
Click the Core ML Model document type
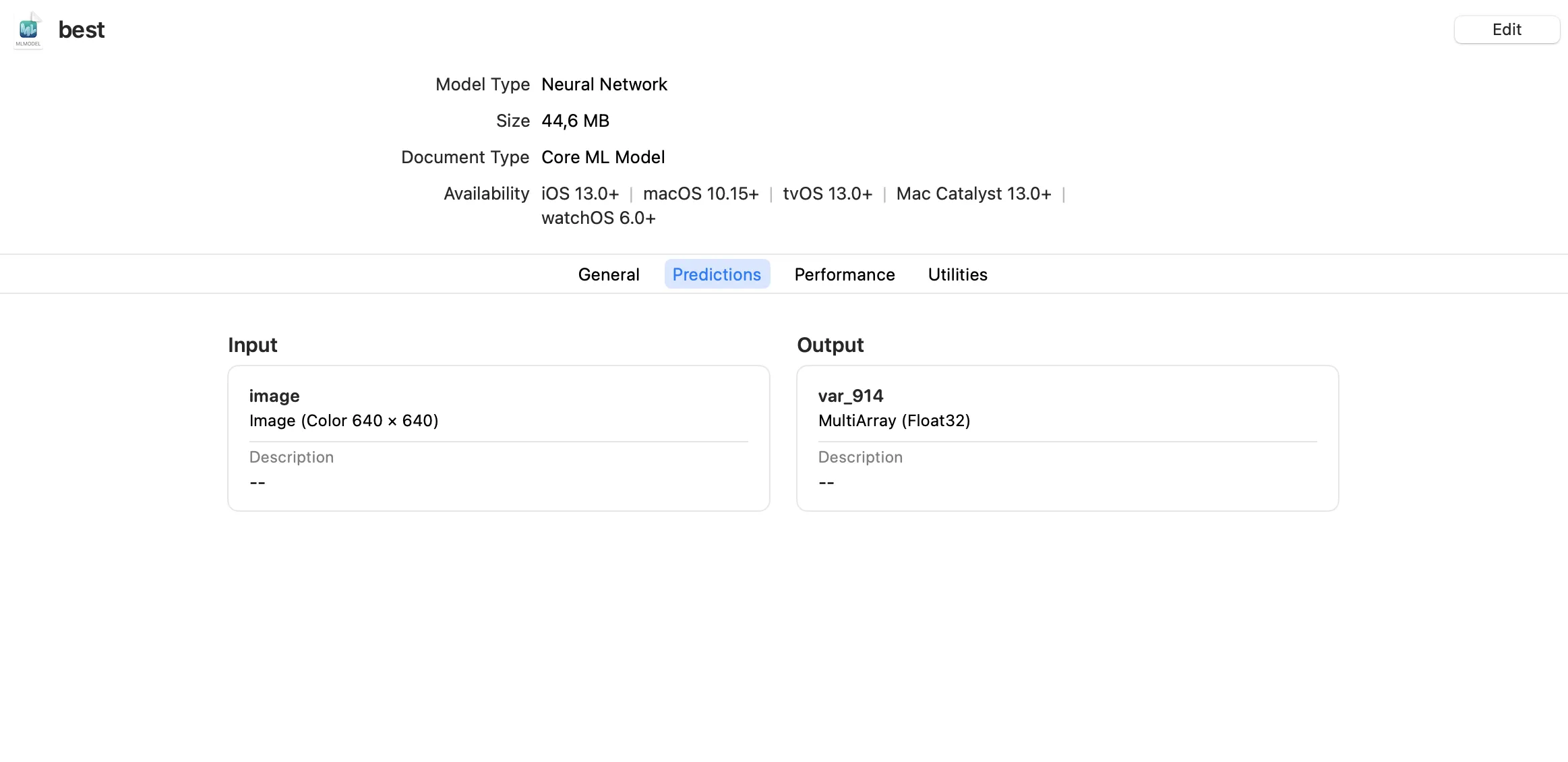(x=603, y=157)
